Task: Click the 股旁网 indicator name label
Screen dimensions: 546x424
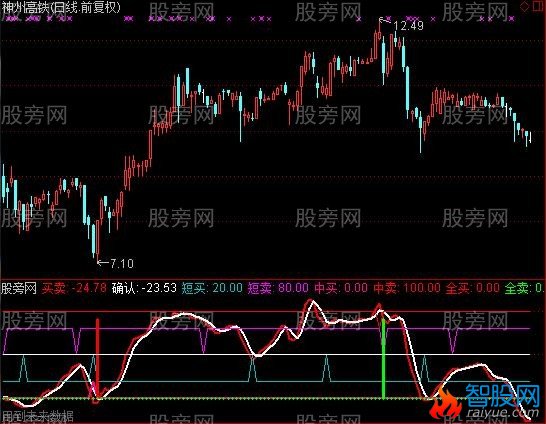Action: click(x=19, y=288)
